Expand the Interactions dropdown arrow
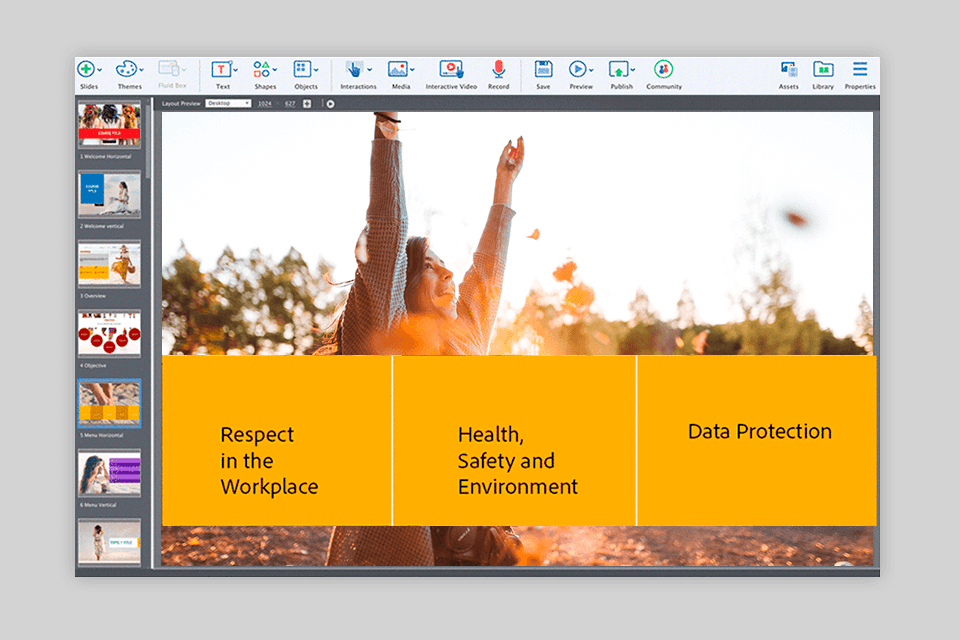 pyautogui.click(x=369, y=70)
